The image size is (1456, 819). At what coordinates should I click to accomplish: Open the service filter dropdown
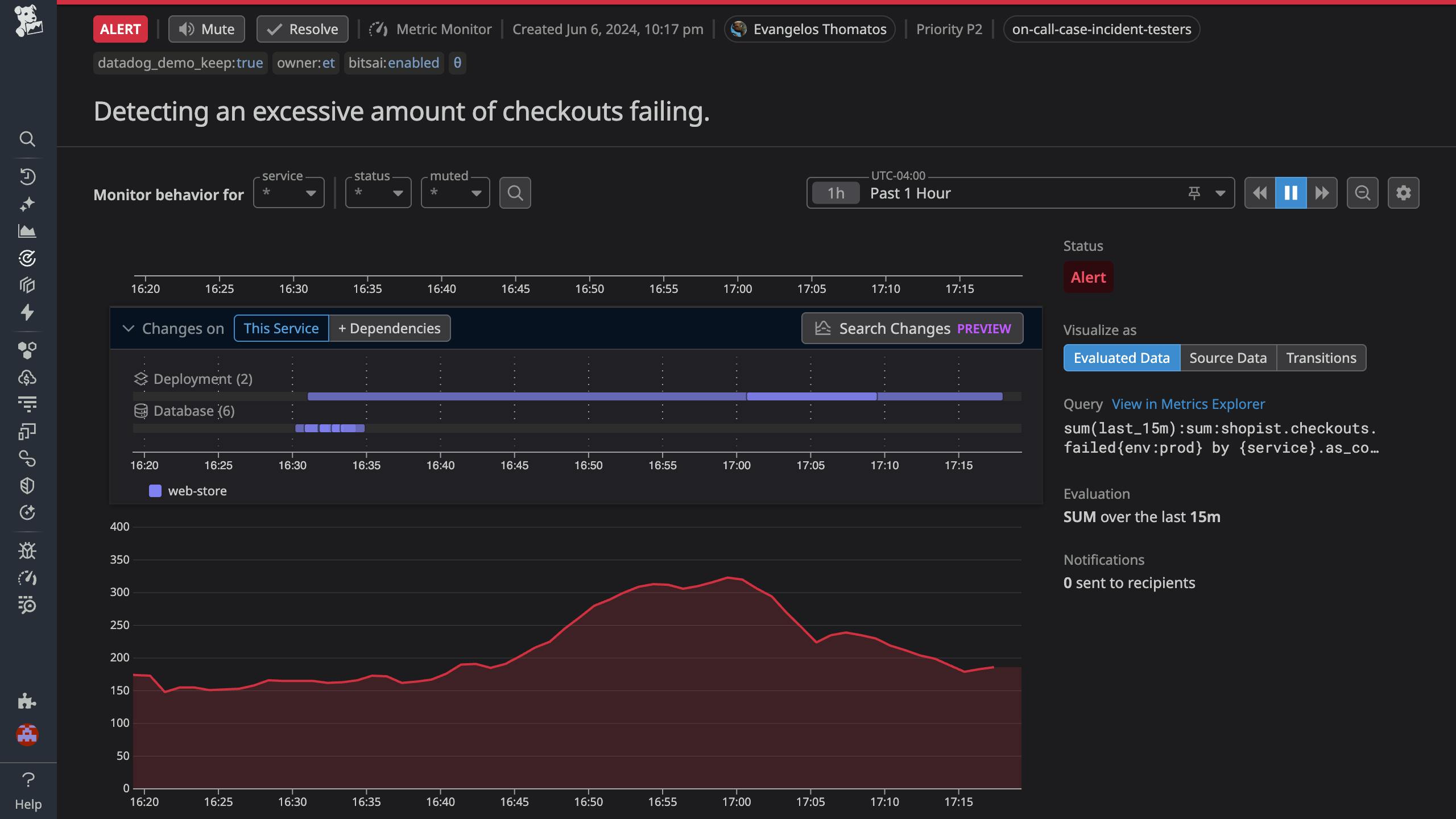pos(288,193)
